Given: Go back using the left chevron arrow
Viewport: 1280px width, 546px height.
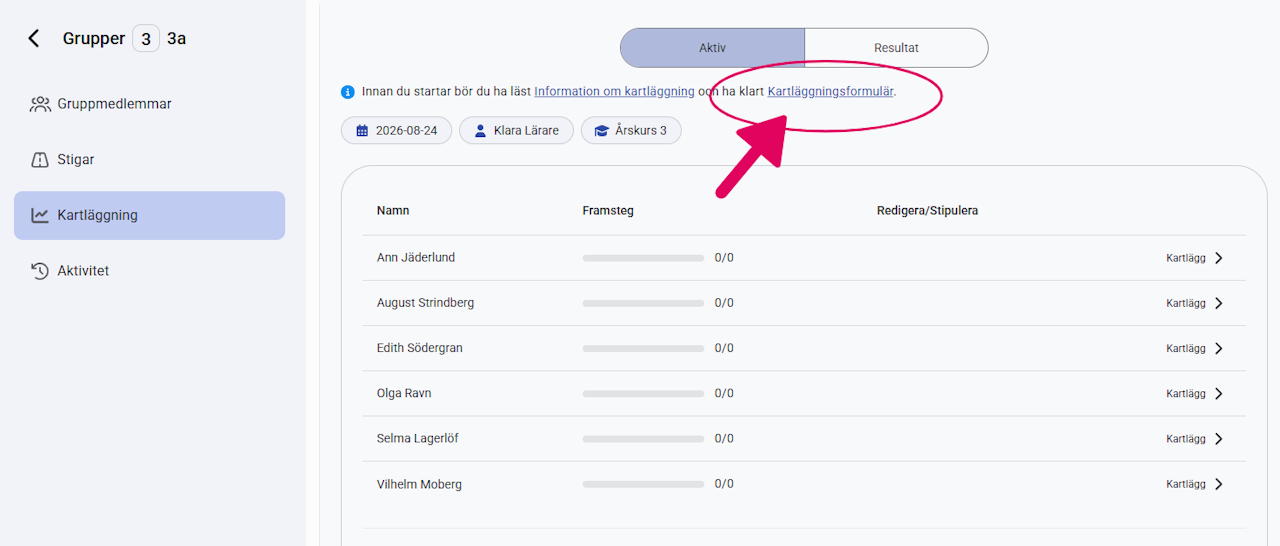Looking at the screenshot, I should coord(34,38).
